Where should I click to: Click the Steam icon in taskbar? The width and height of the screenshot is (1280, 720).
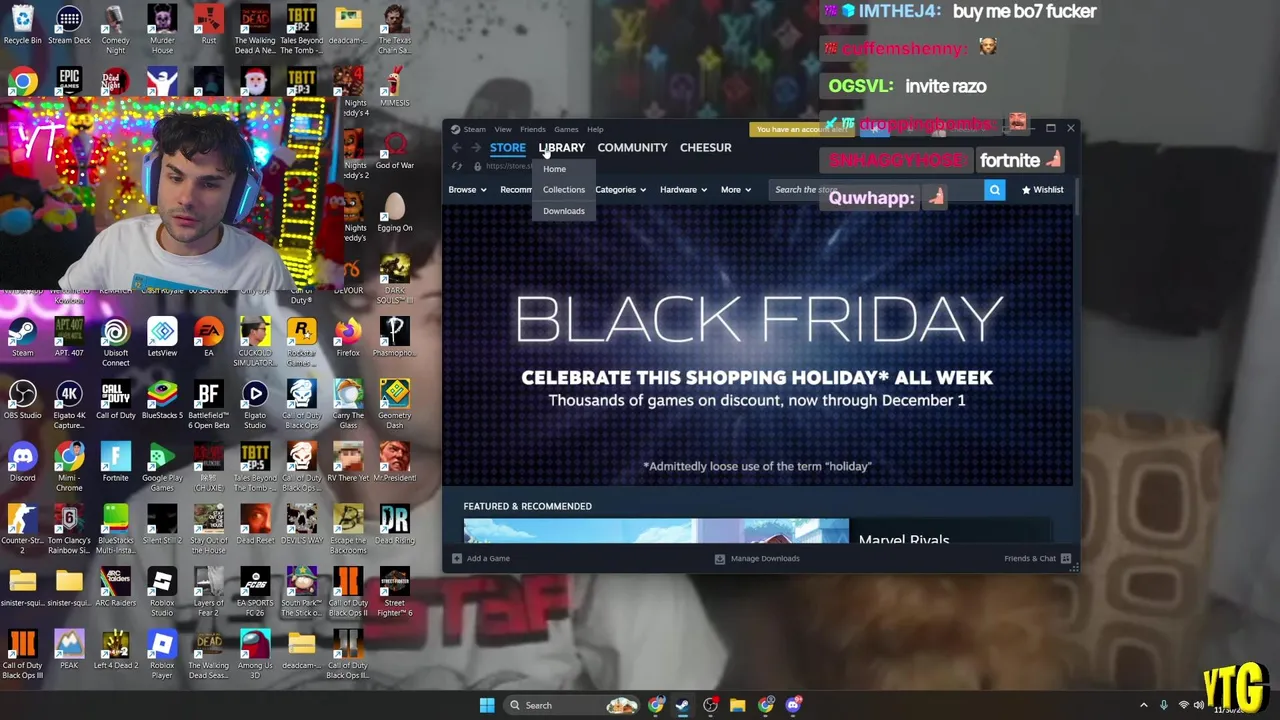pos(682,705)
